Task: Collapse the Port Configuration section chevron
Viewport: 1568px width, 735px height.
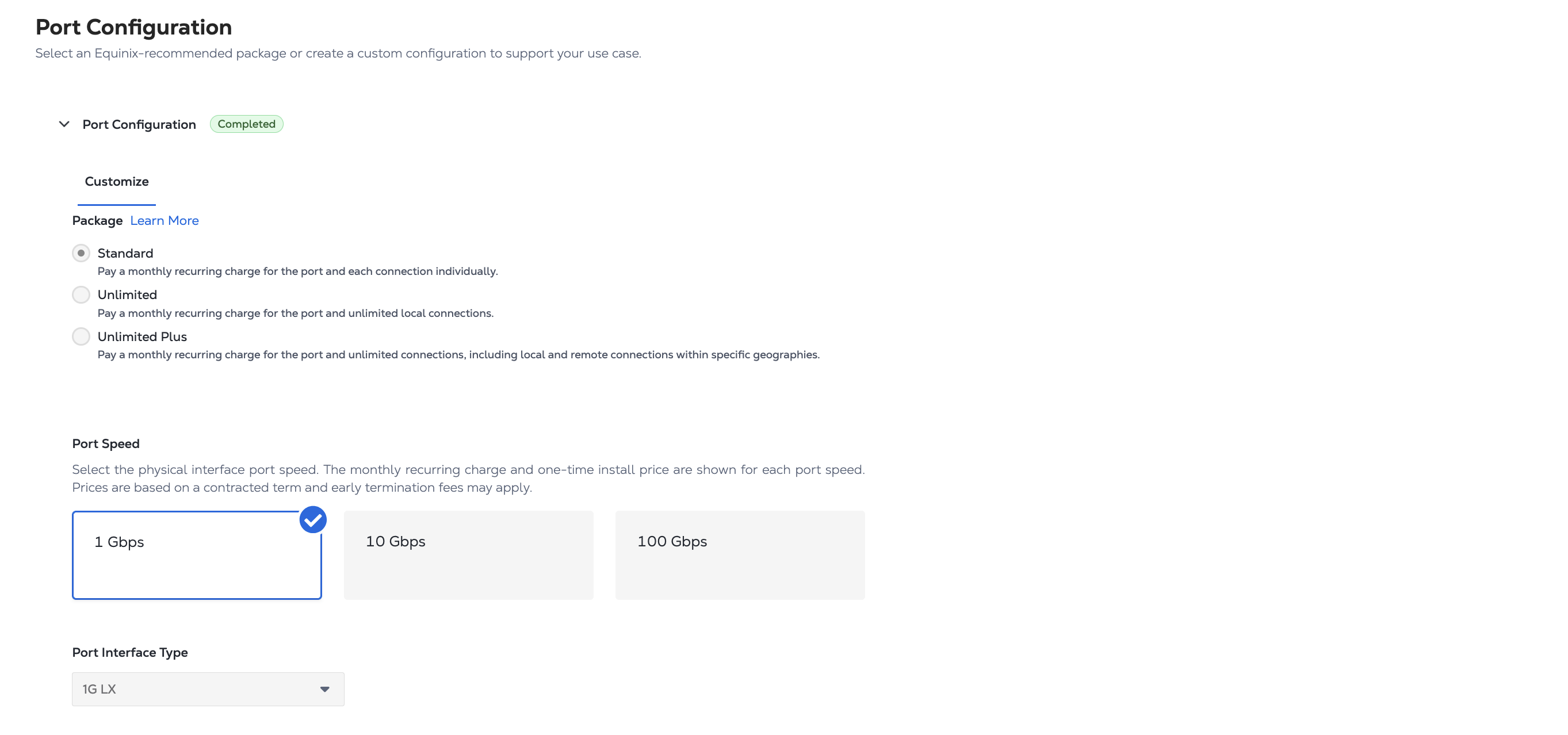Action: pos(64,124)
